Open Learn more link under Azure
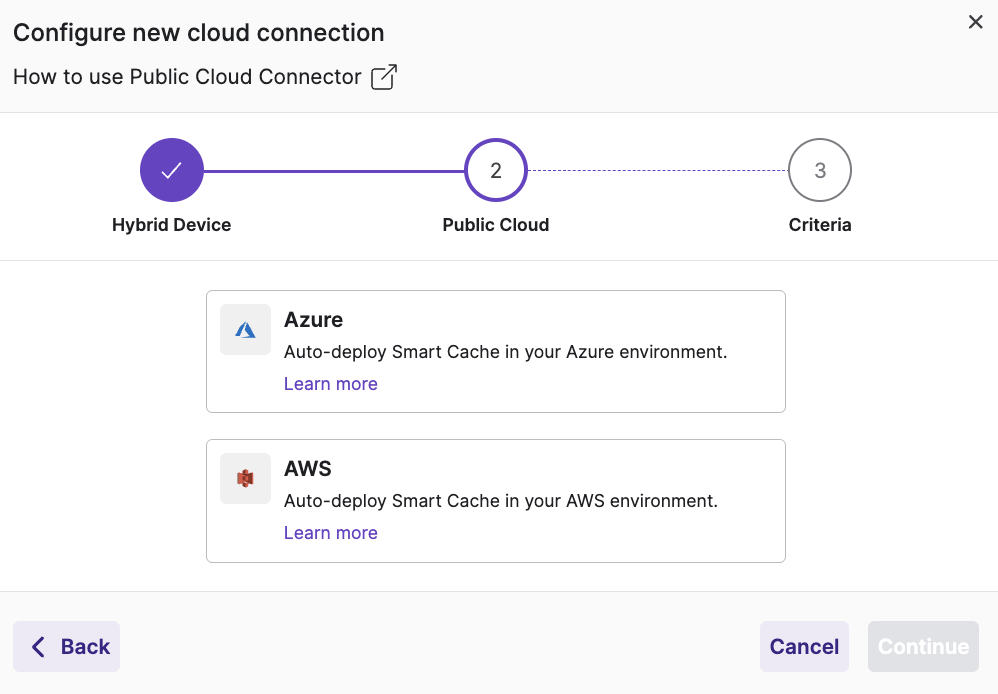998x694 pixels. (x=330, y=384)
